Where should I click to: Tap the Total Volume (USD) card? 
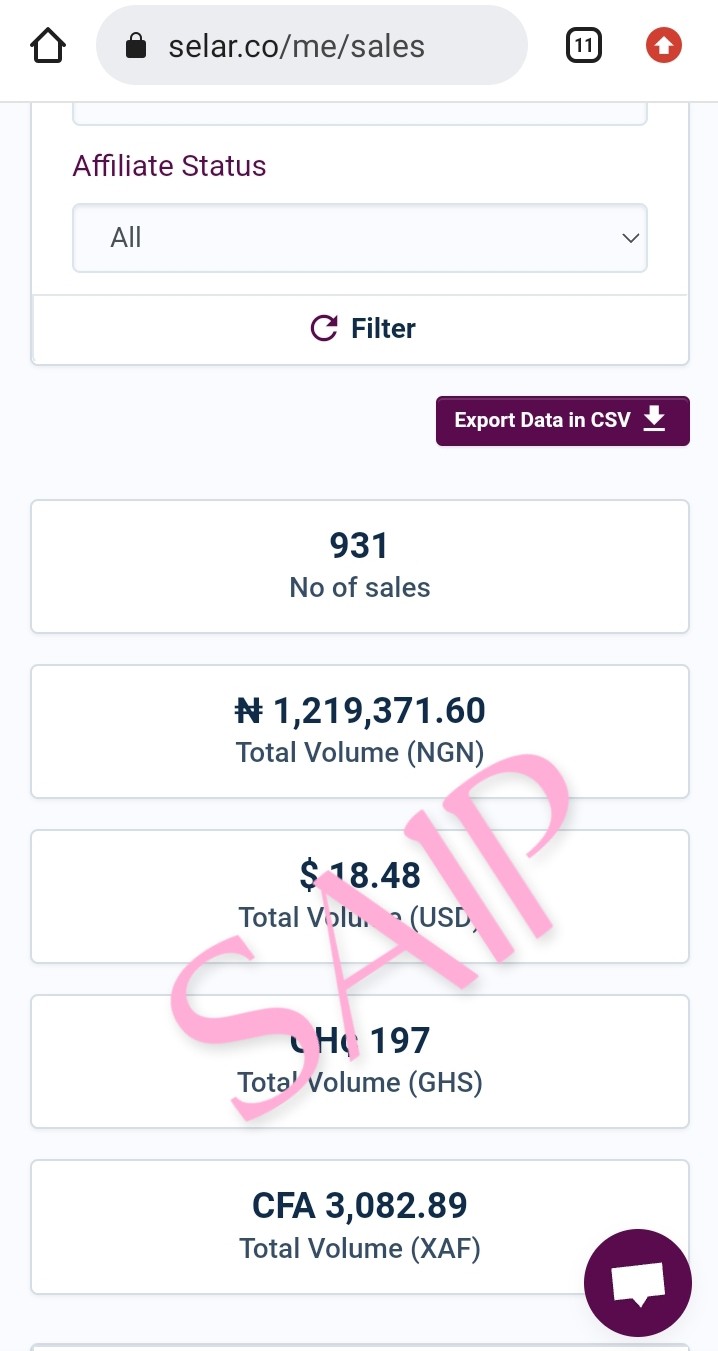(x=360, y=896)
